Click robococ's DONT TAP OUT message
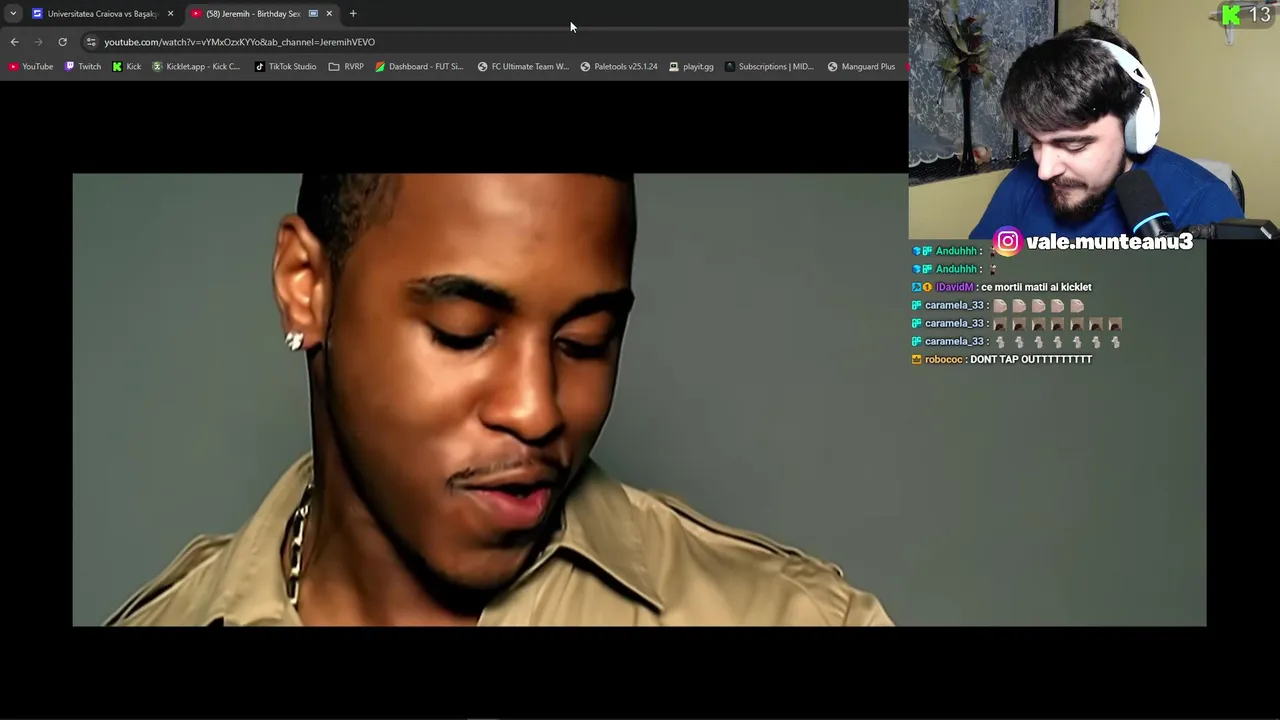 1002,359
